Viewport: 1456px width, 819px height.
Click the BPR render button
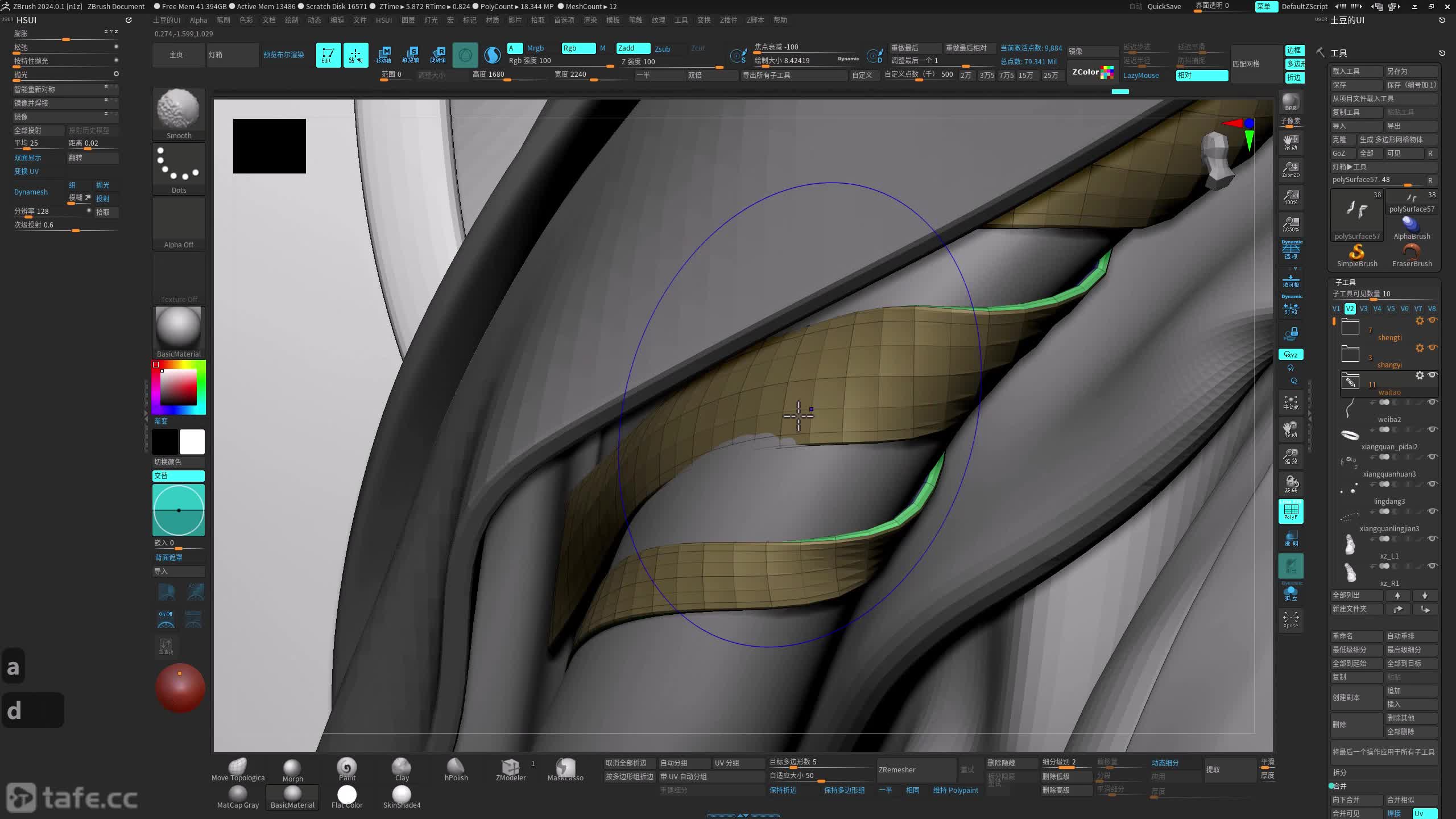[1290, 102]
